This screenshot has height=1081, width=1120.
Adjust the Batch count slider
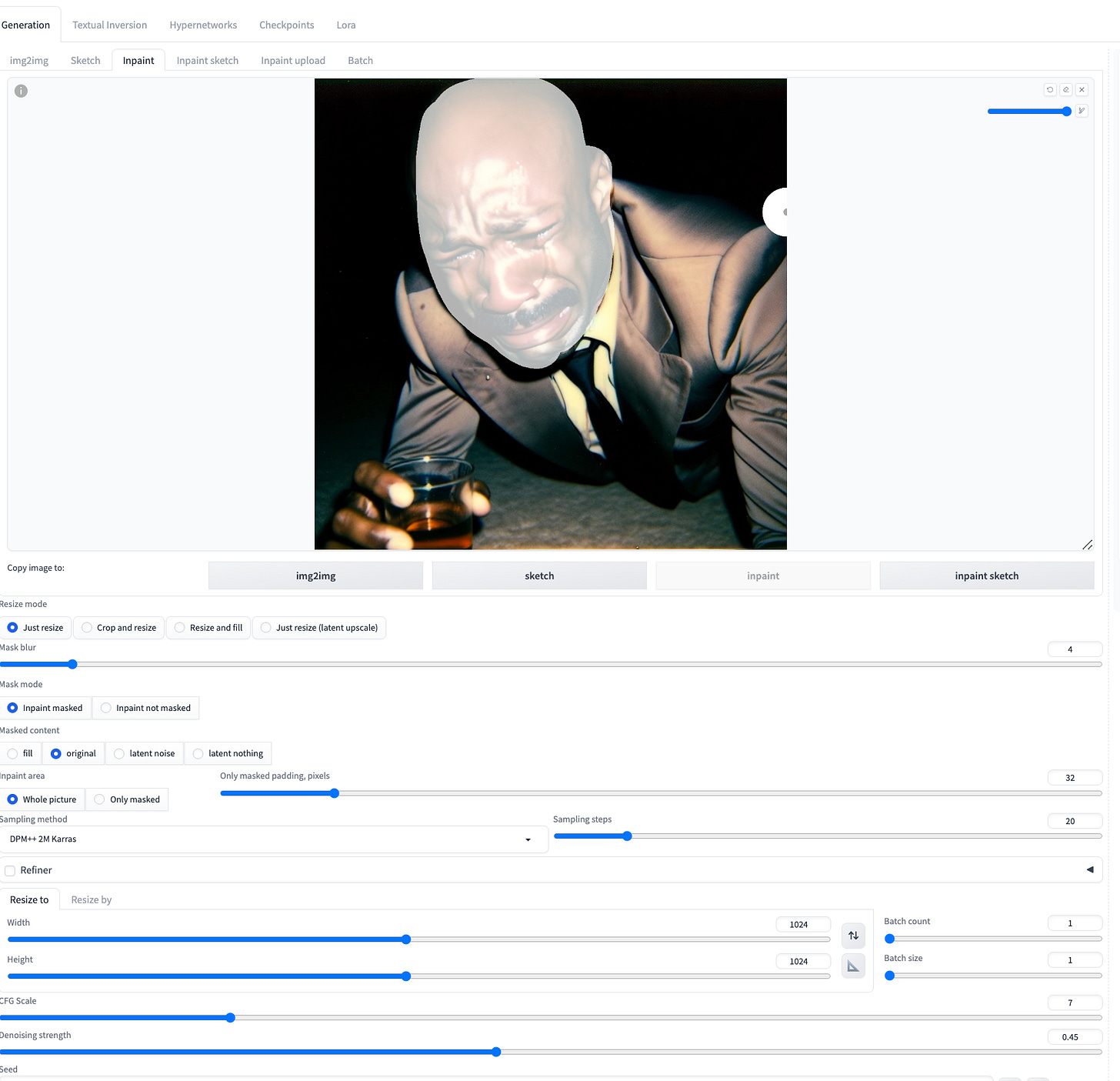point(993,939)
